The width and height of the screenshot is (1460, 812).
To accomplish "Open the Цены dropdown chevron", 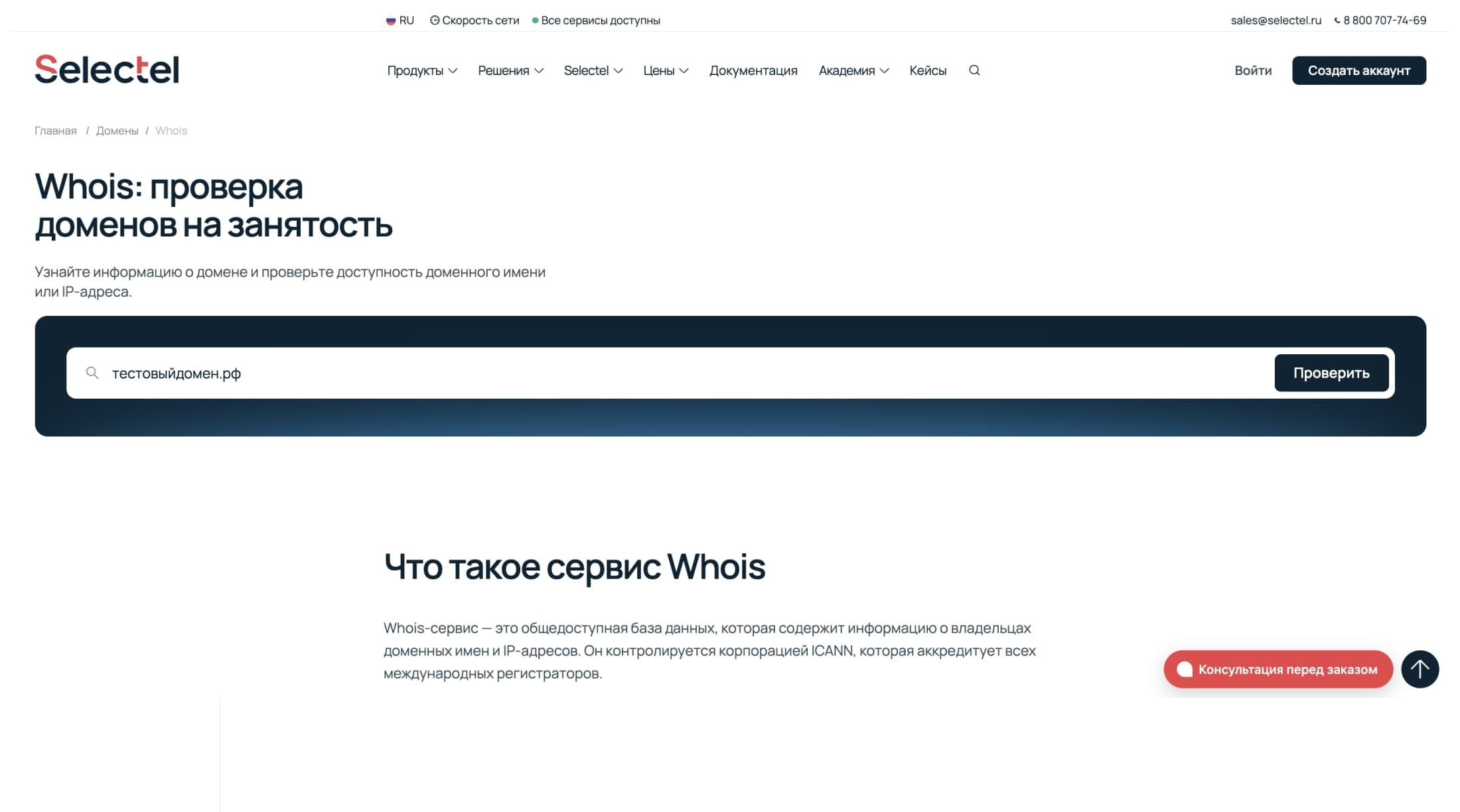I will tap(684, 70).
